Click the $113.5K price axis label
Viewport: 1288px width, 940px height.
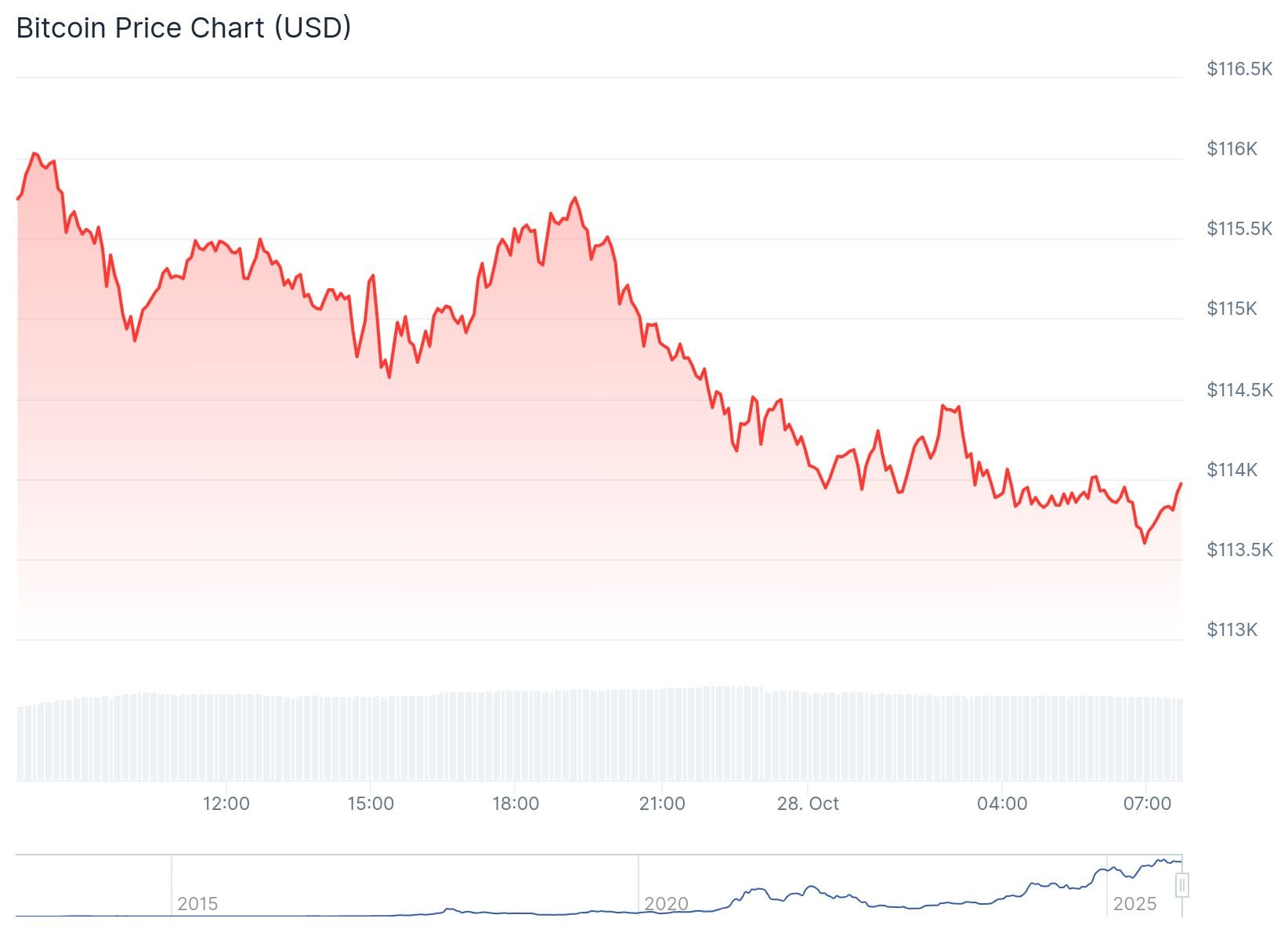click(x=1239, y=550)
